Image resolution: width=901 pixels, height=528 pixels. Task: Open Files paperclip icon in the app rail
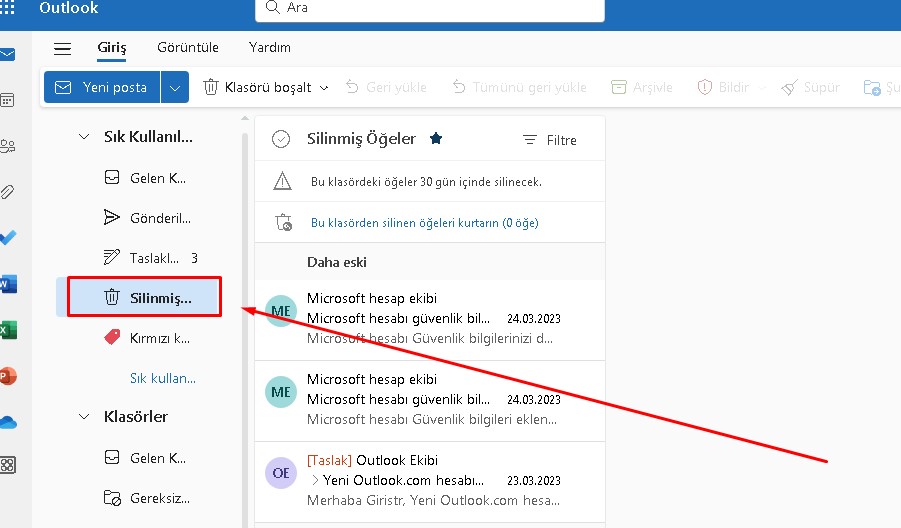7,192
